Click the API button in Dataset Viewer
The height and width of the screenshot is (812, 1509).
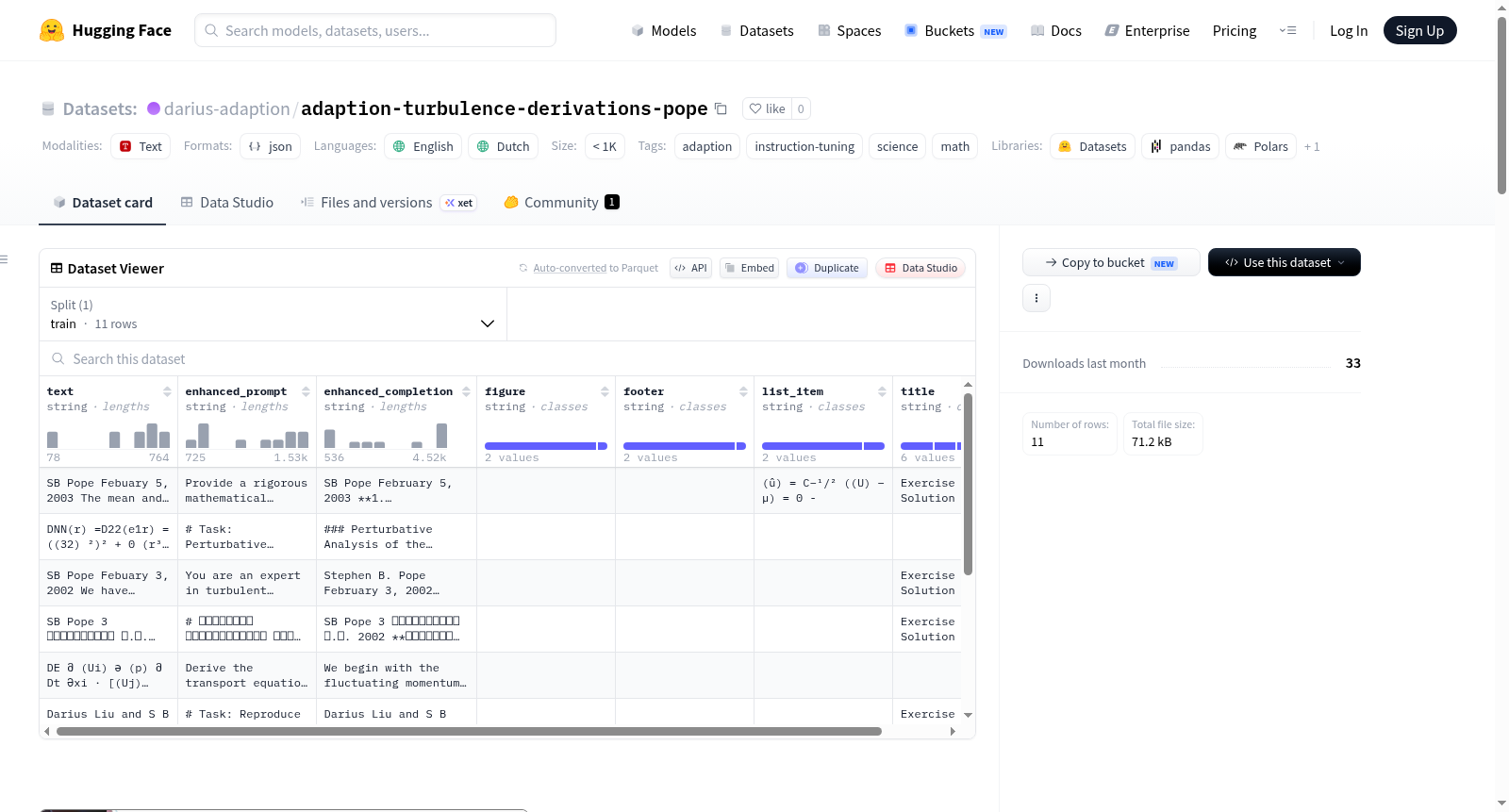coord(690,268)
